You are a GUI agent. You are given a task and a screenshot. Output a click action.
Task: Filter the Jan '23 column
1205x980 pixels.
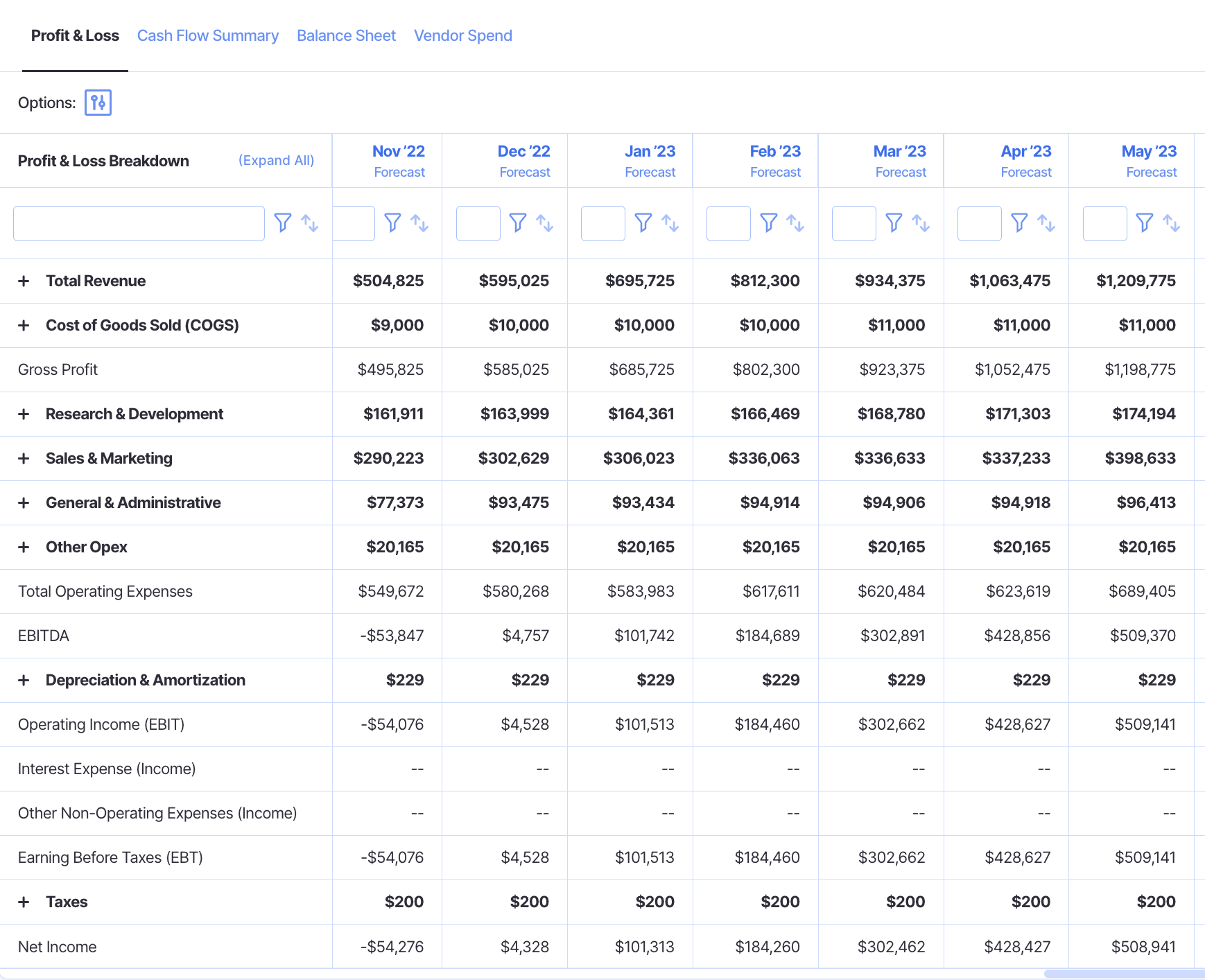643,222
